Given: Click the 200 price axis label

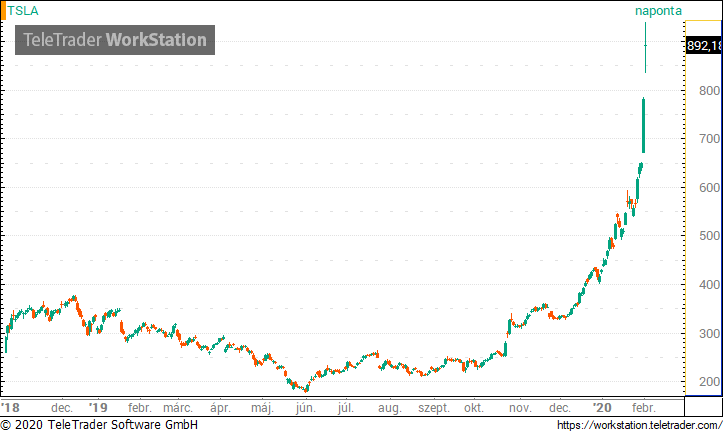Looking at the screenshot, I should [709, 381].
